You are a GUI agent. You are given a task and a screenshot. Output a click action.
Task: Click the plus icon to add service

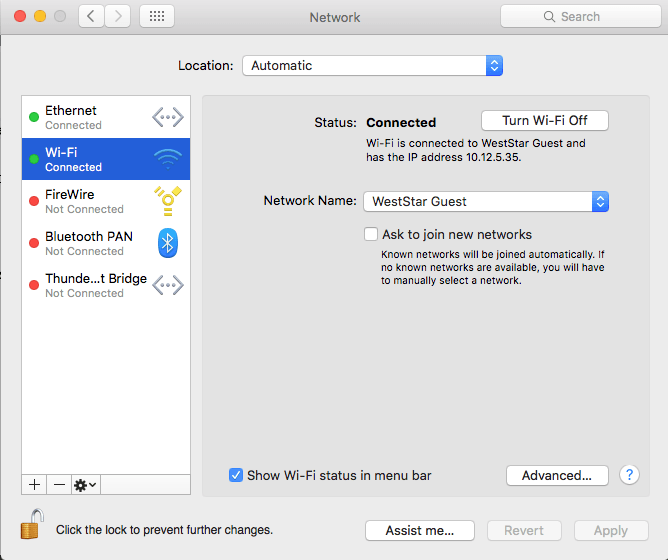(x=34, y=484)
